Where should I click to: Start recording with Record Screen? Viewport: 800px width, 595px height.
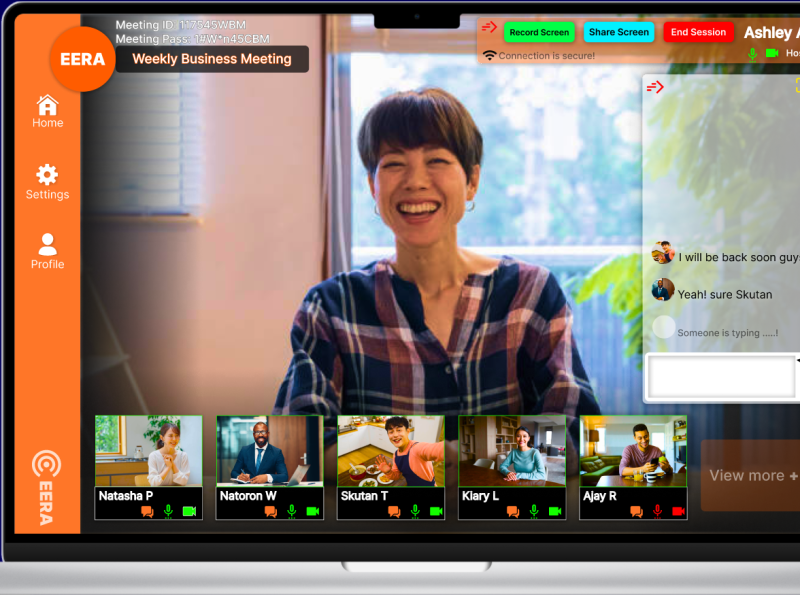(x=539, y=32)
